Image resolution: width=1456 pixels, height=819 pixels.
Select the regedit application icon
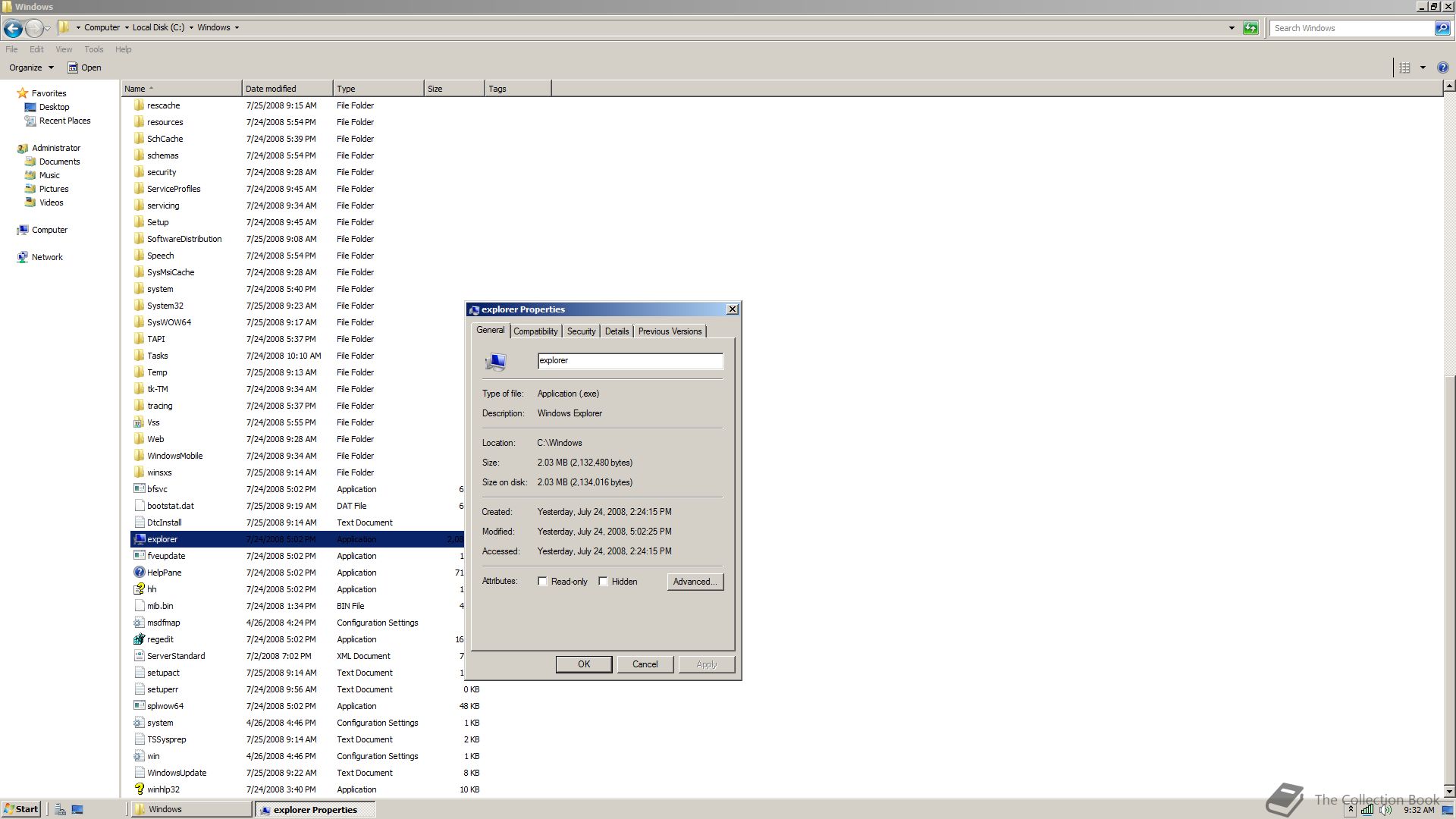point(139,639)
